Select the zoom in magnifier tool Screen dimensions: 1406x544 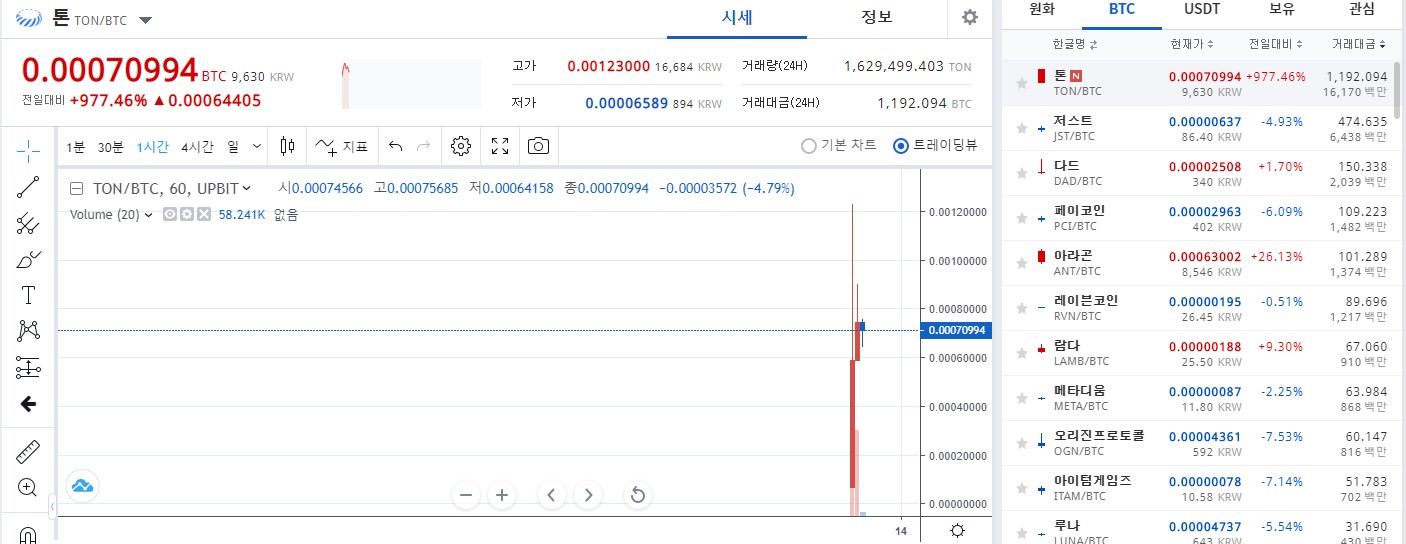point(28,488)
